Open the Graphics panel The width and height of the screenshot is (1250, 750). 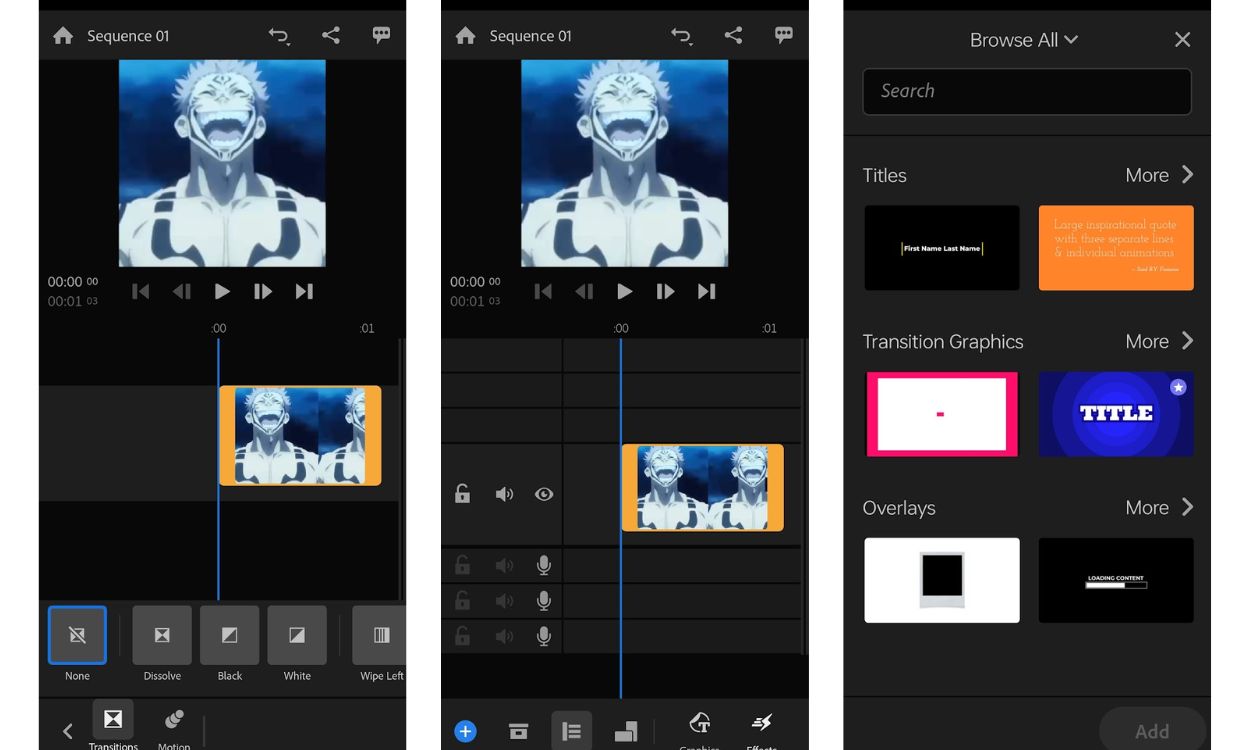click(x=700, y=728)
